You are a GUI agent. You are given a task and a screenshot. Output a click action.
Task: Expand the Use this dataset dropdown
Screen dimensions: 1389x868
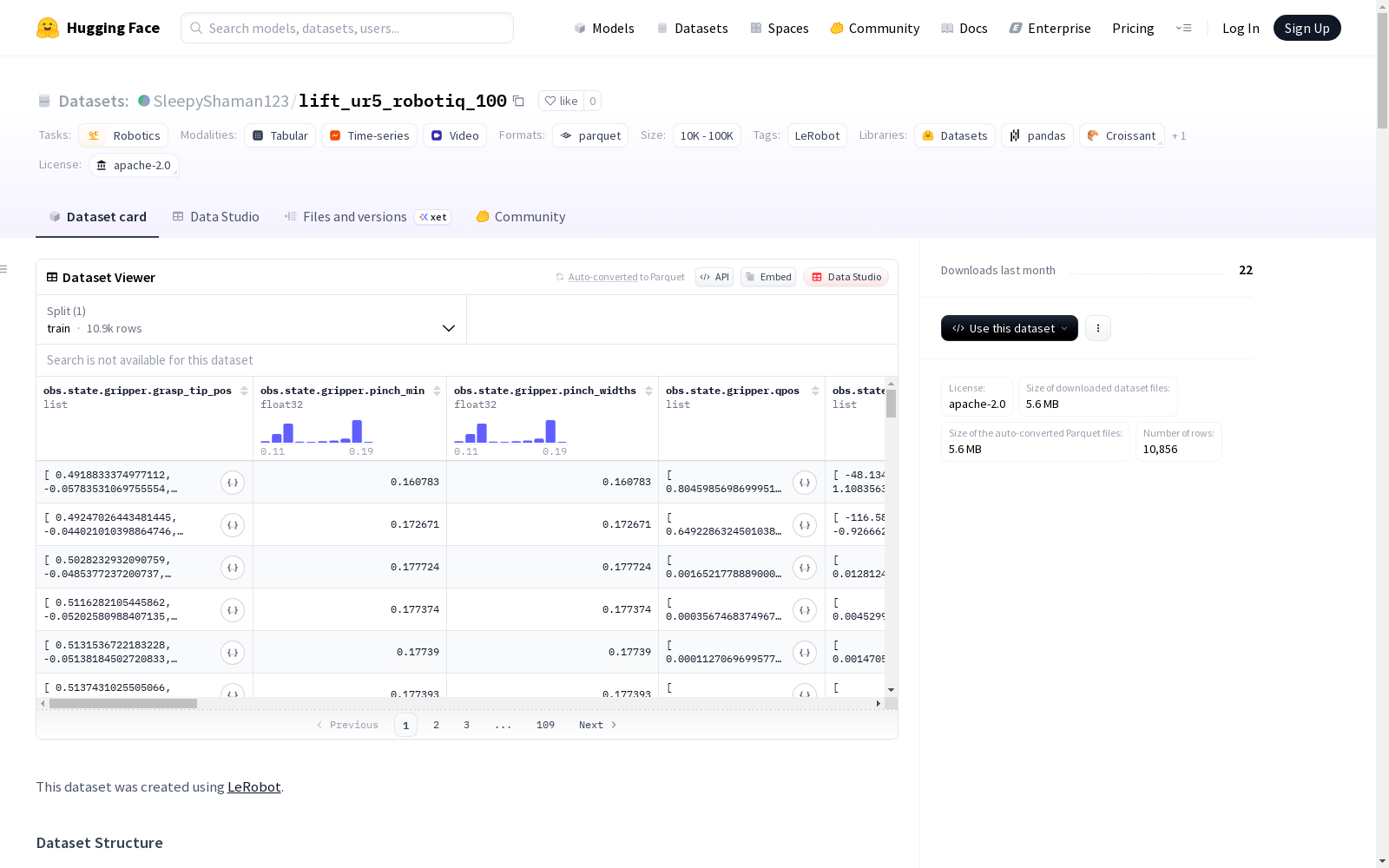click(x=1010, y=328)
